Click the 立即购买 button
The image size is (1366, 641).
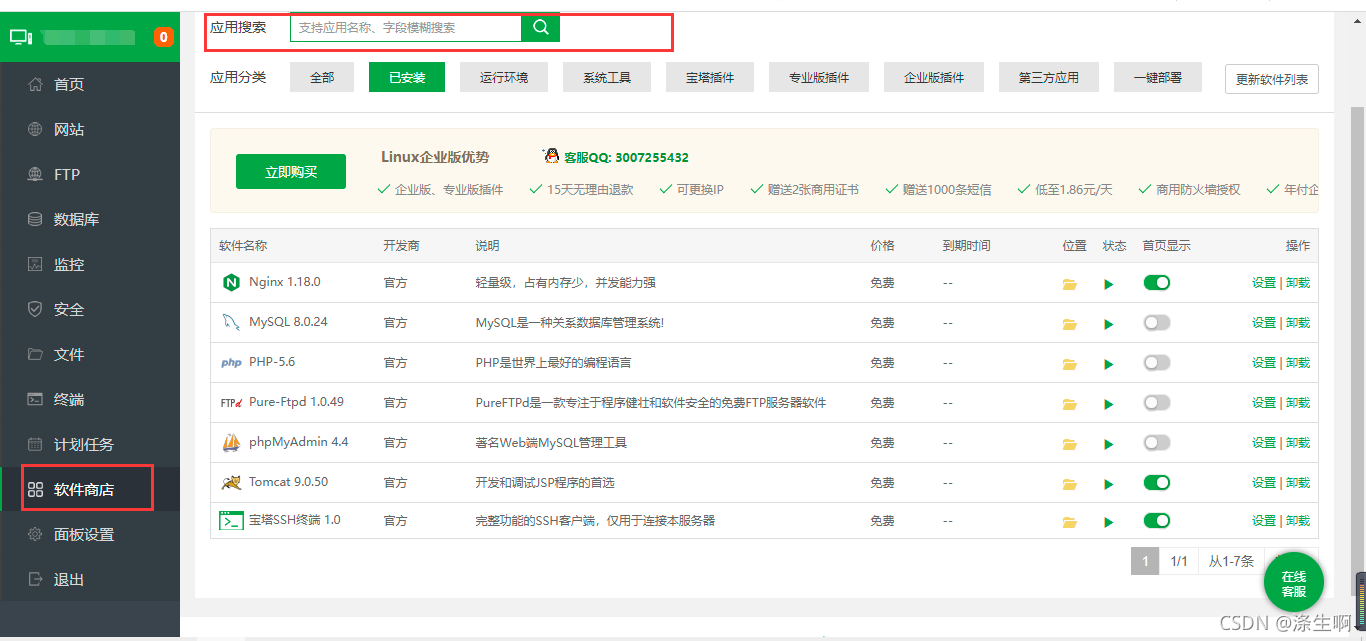(291, 172)
